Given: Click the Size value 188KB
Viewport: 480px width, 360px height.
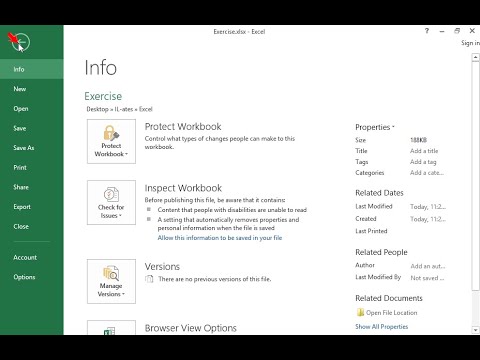Looking at the screenshot, I should click(418, 140).
